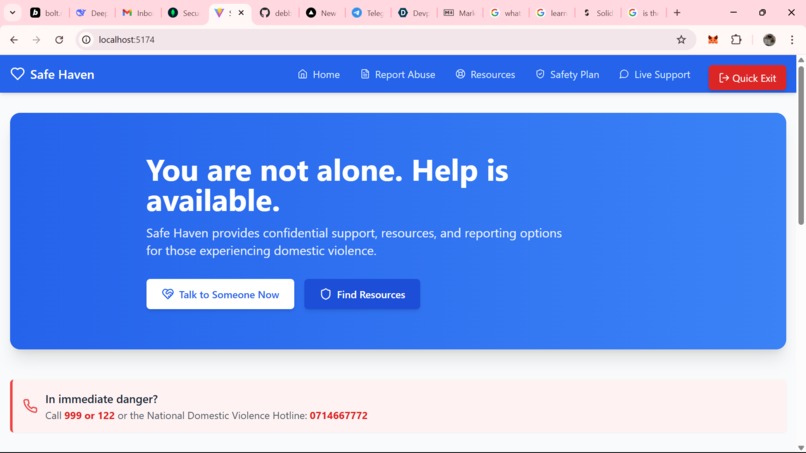
Task: Switch to the GitHub deb tab
Action: pyautogui.click(x=276, y=13)
